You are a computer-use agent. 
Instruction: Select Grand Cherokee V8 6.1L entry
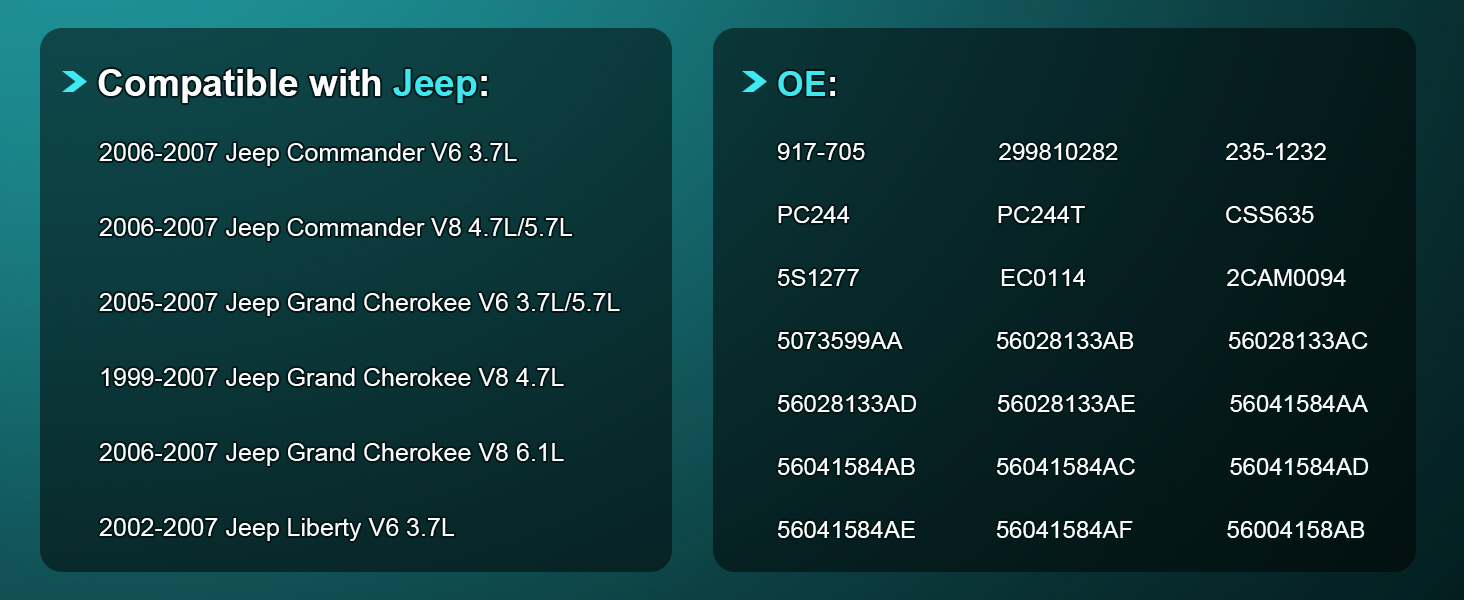coord(331,453)
